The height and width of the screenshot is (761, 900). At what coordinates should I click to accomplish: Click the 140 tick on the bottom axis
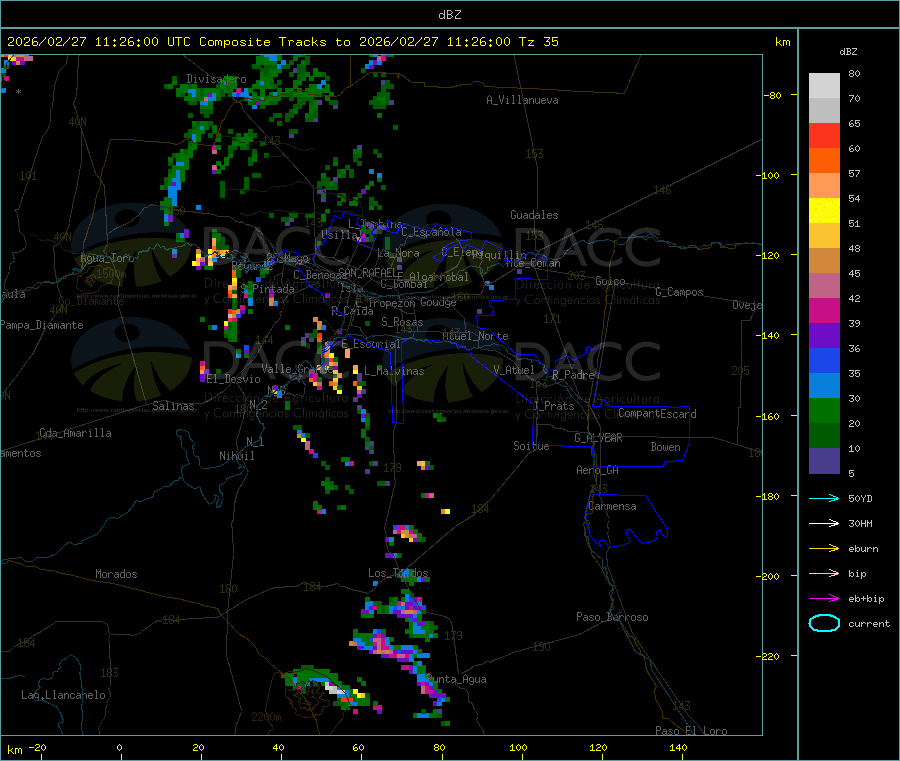click(x=678, y=747)
